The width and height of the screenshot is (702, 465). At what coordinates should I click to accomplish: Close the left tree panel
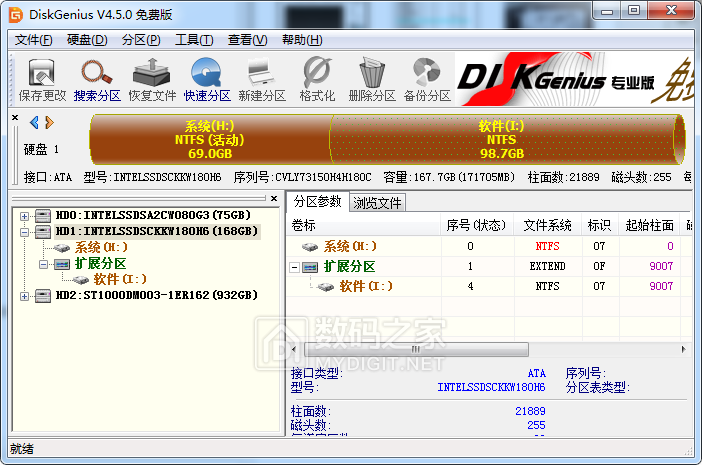pyautogui.click(x=274, y=198)
